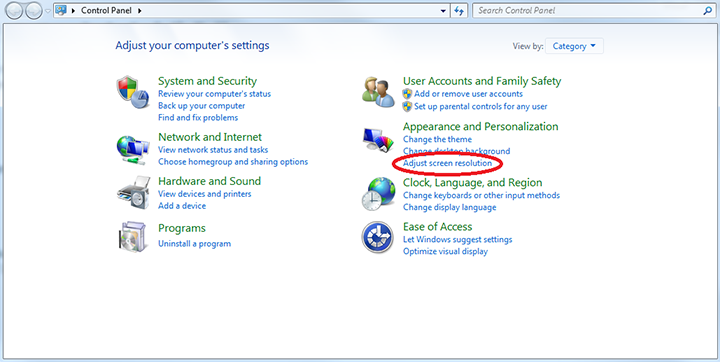
Task: Click the search magnifier icon
Action: (x=707, y=11)
